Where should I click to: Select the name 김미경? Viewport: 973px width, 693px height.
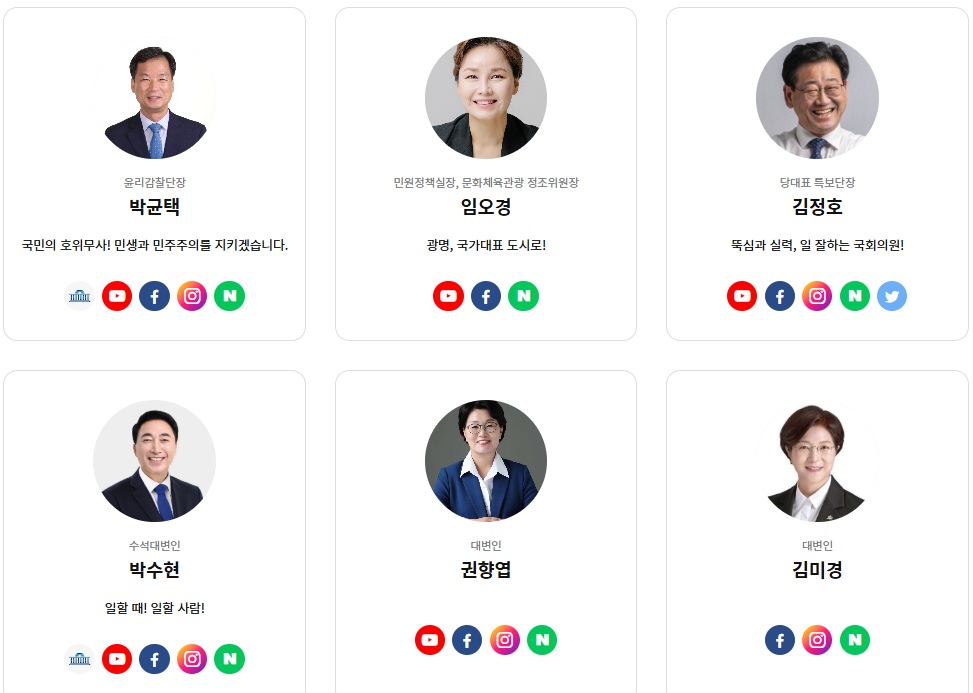(x=817, y=570)
